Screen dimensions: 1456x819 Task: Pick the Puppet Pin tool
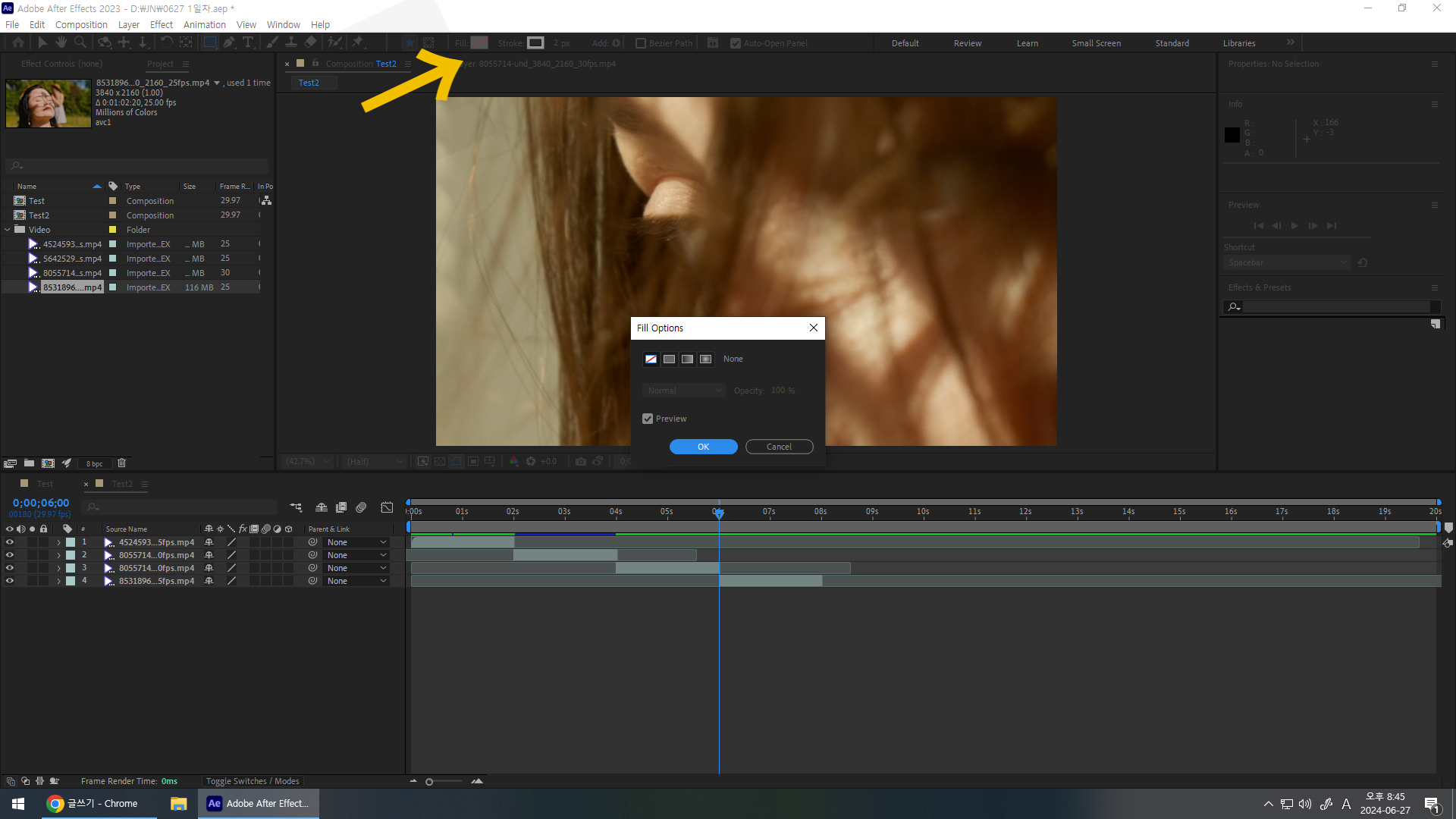pyautogui.click(x=357, y=42)
